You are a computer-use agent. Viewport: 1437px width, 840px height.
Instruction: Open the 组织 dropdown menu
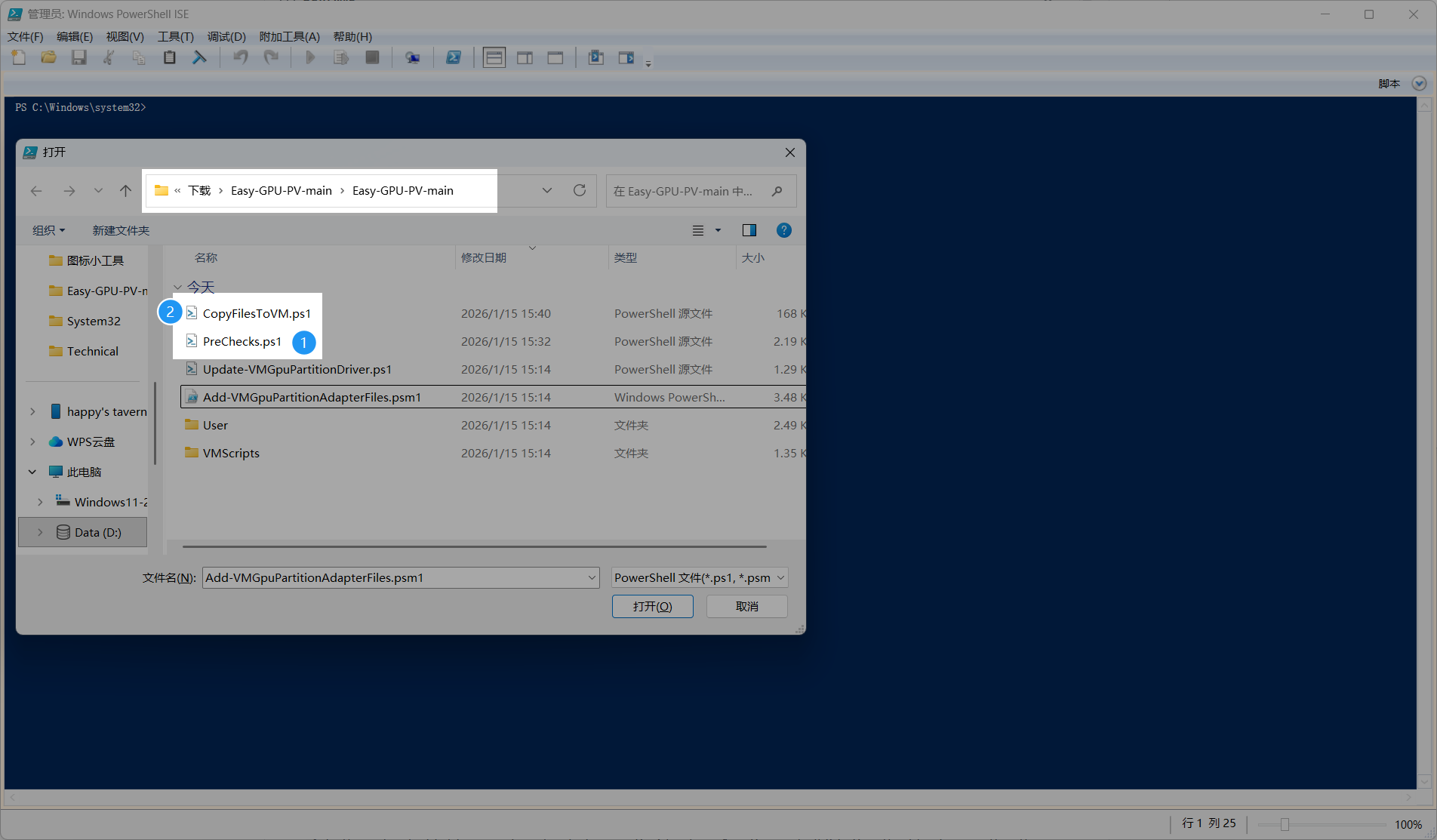pos(48,230)
